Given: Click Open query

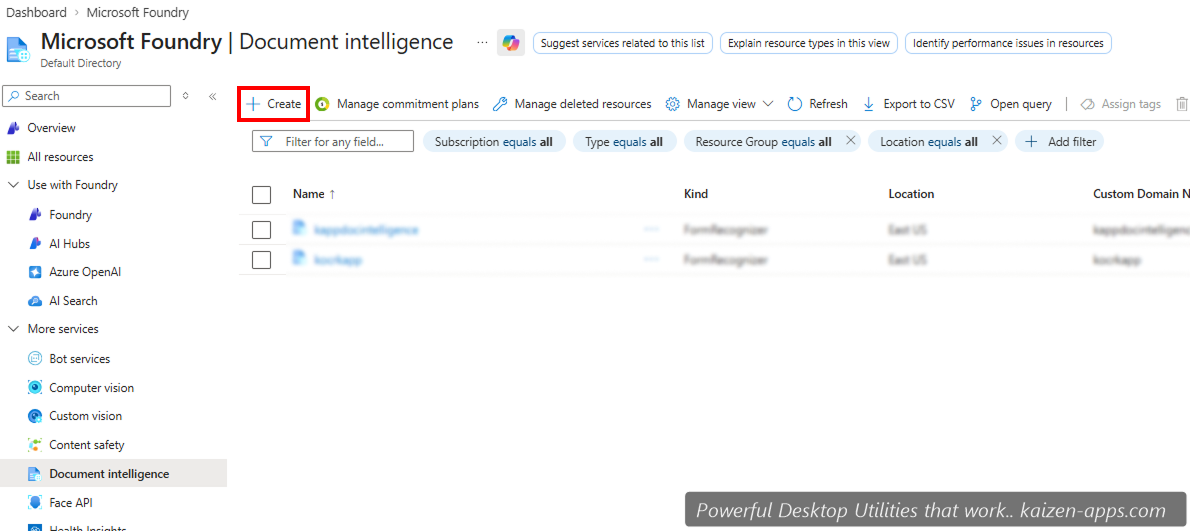Looking at the screenshot, I should [x=1011, y=104].
